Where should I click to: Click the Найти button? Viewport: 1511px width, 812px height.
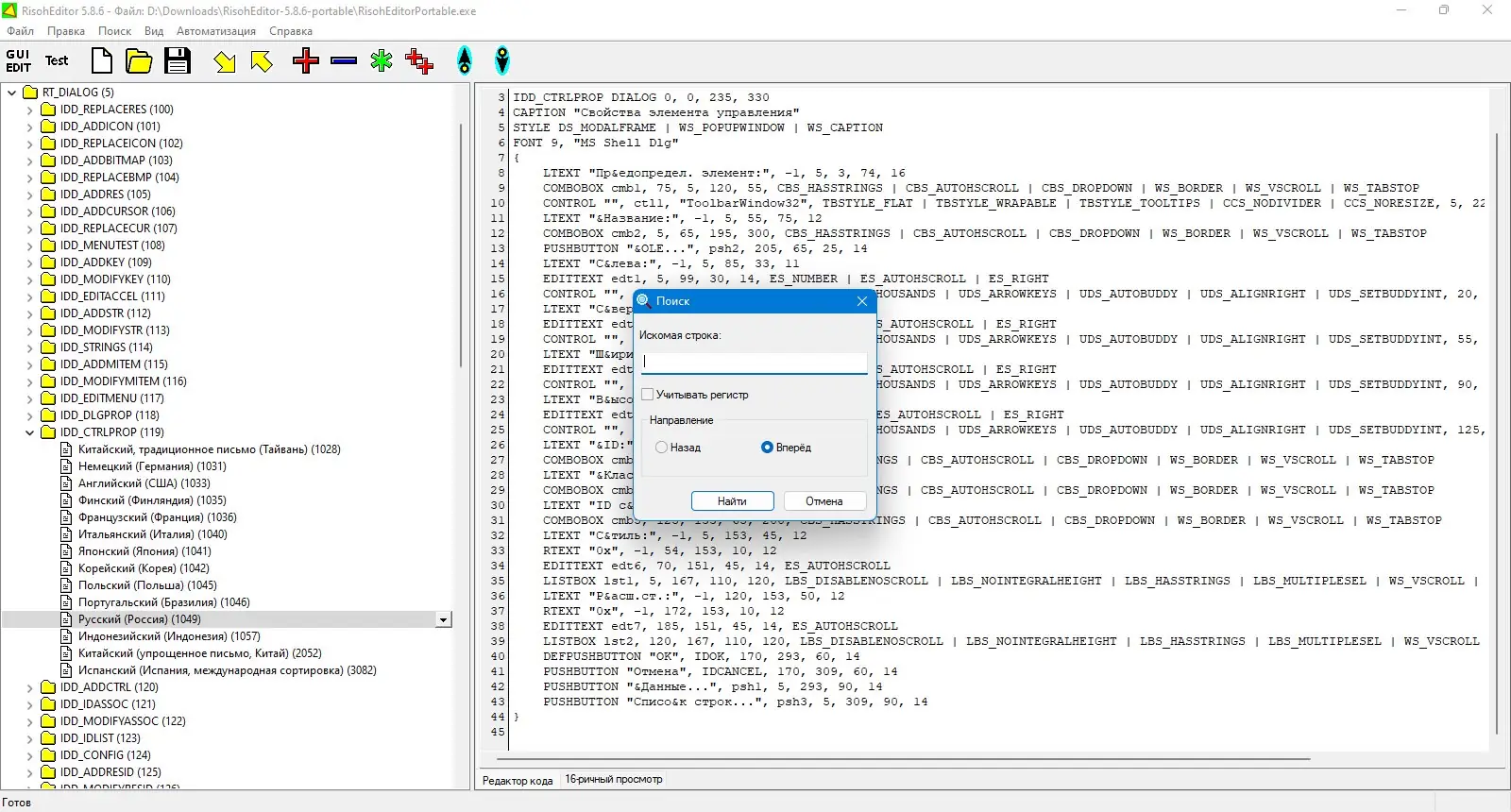click(x=732, y=501)
